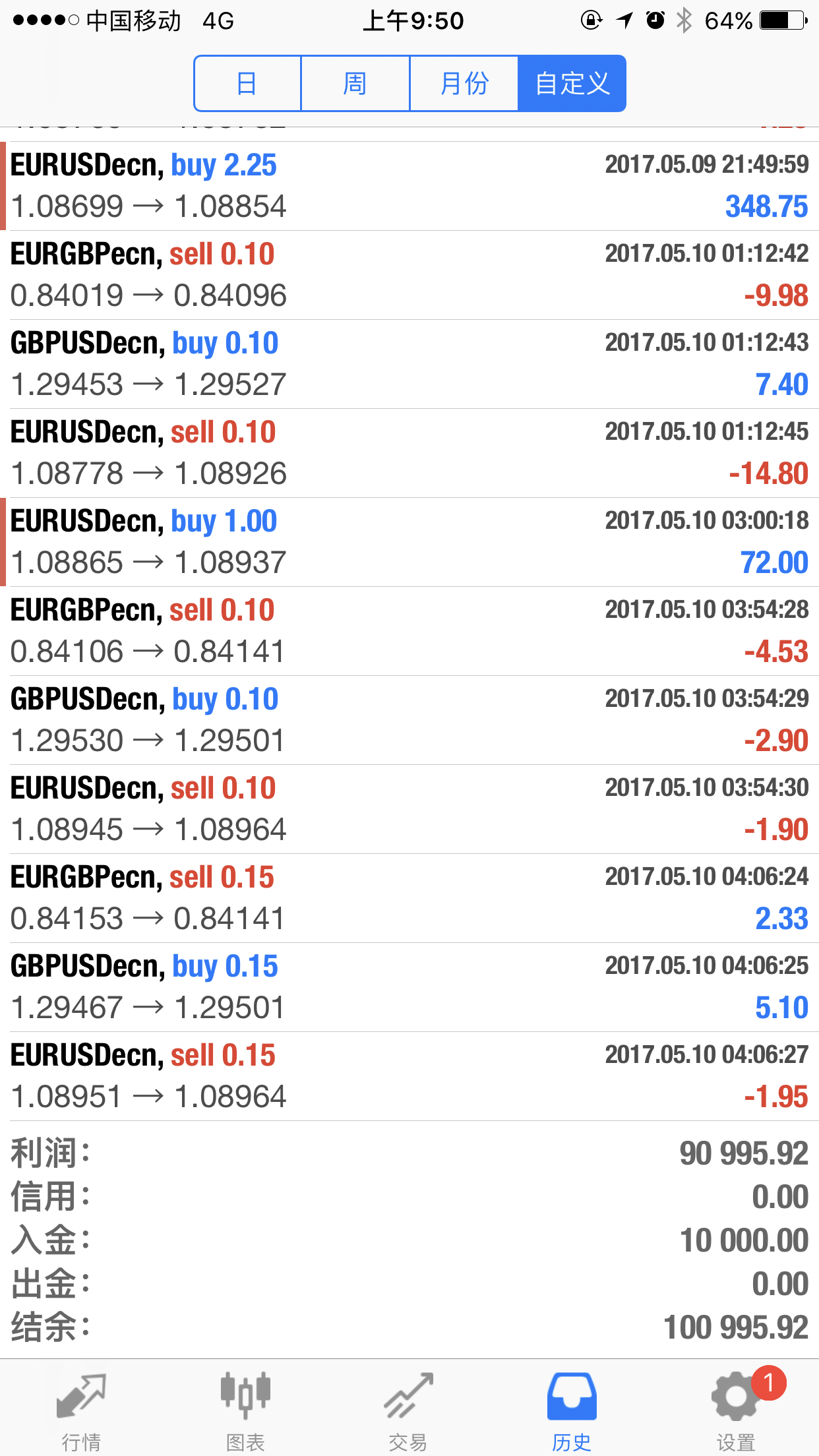819x1456 pixels.
Task: Select the 自定义 custom period filter
Action: coord(572,84)
